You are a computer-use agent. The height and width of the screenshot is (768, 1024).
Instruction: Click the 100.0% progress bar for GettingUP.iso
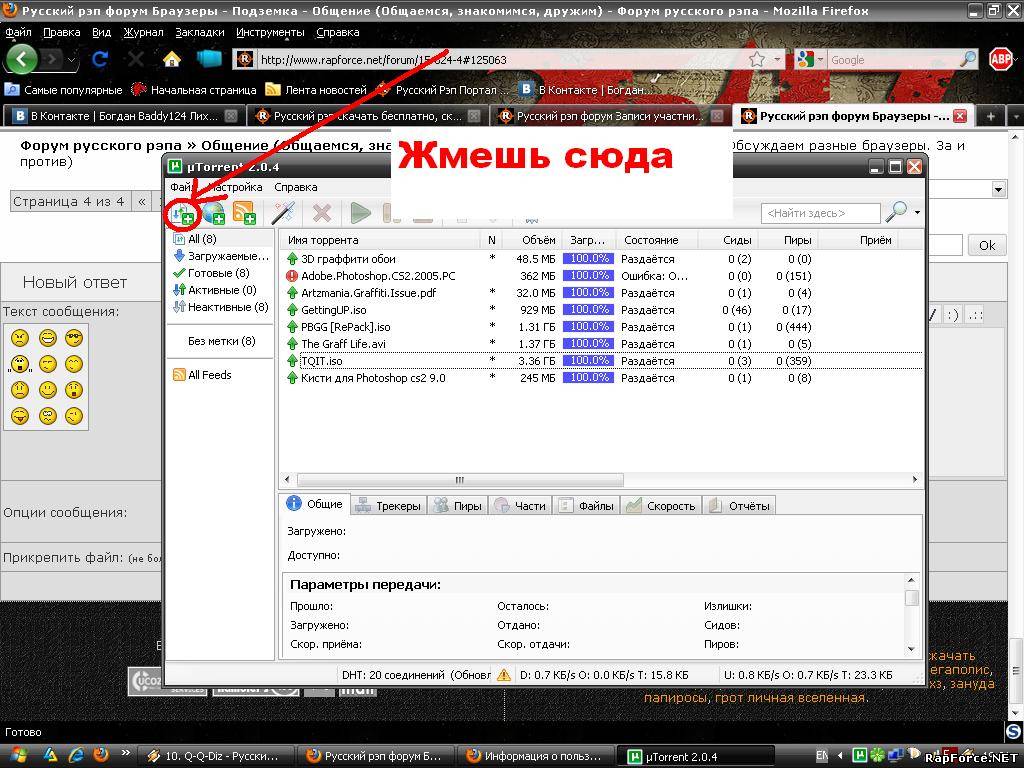point(588,310)
